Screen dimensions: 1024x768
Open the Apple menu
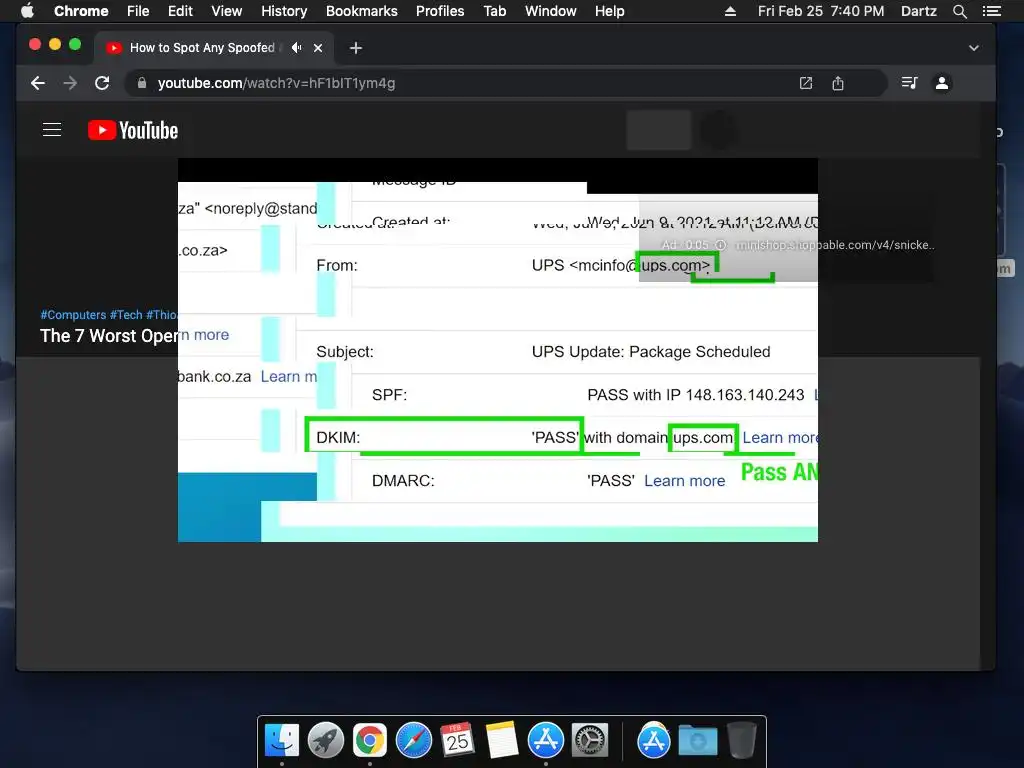tap(27, 11)
